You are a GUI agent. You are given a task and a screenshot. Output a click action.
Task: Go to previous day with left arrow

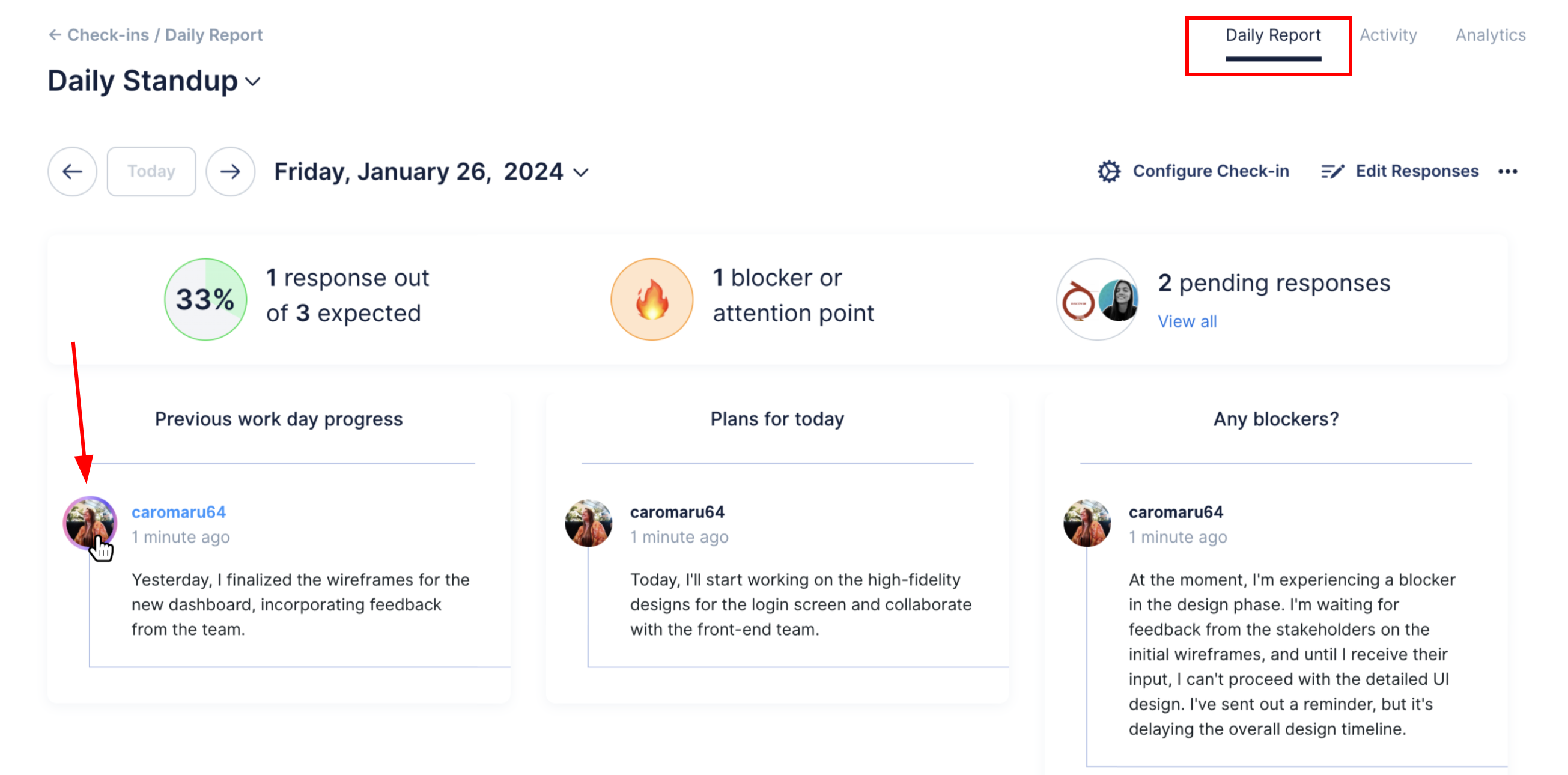point(73,172)
